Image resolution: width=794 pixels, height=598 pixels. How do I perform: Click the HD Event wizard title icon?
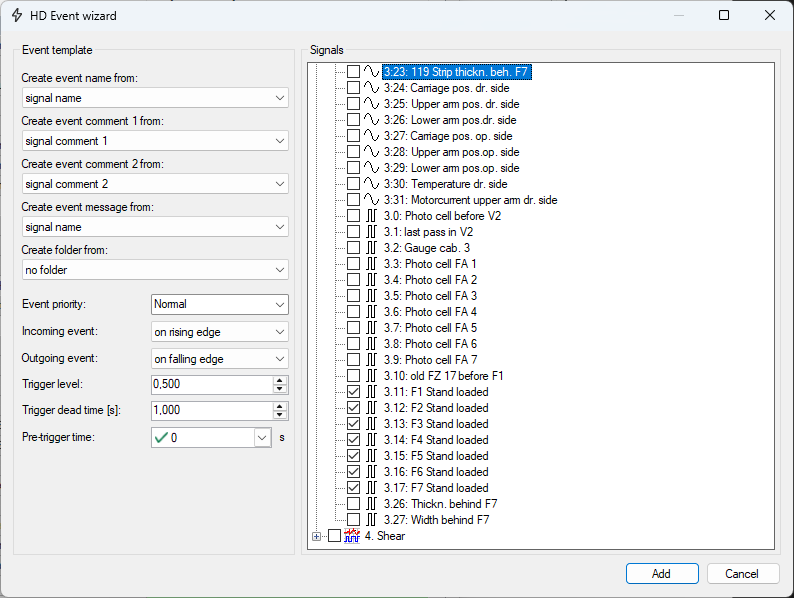17,15
